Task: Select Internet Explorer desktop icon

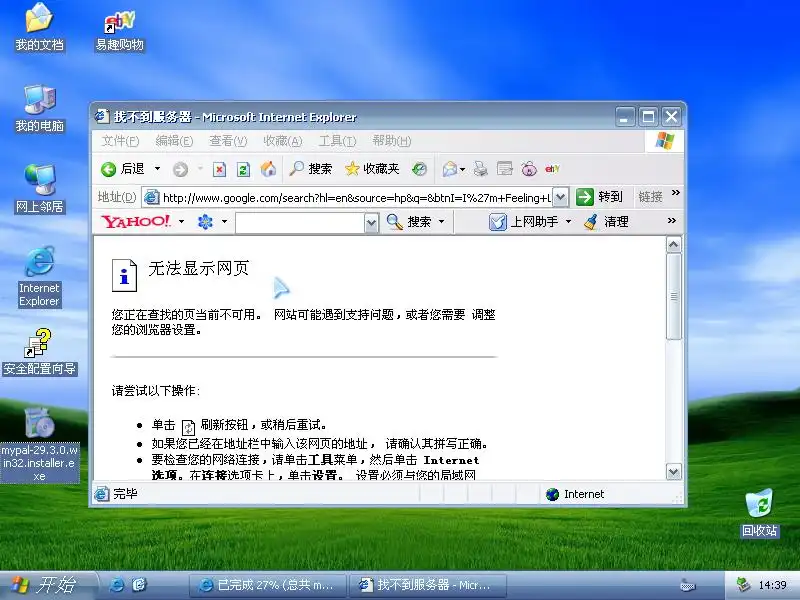Action: pos(39,277)
